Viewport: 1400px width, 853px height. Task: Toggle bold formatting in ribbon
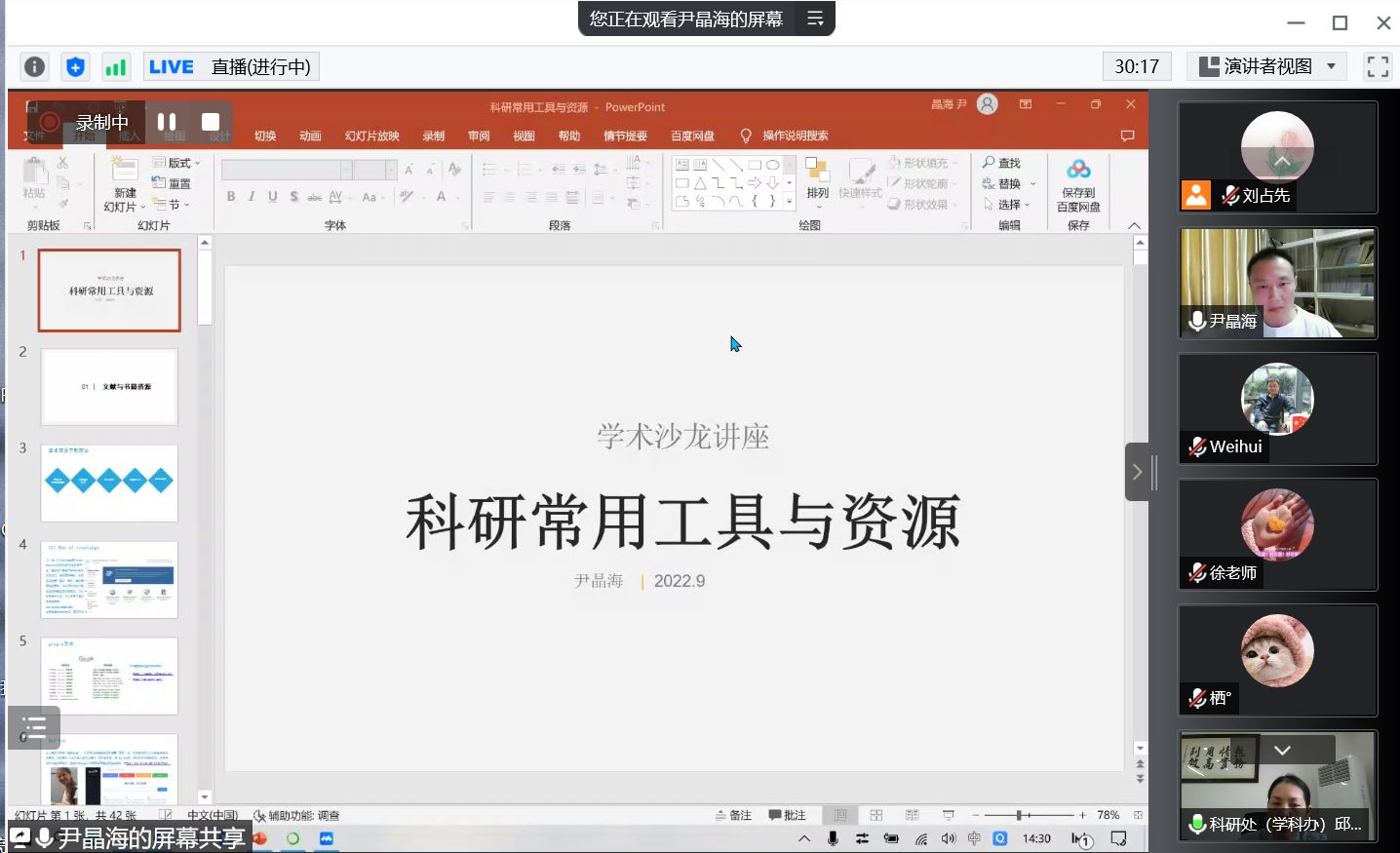(231, 197)
